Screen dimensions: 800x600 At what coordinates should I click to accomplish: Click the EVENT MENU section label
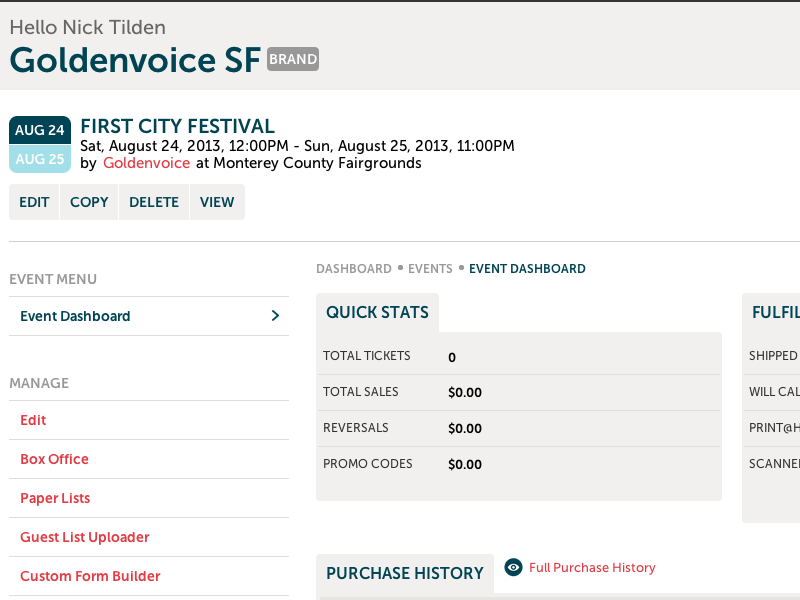tap(53, 280)
